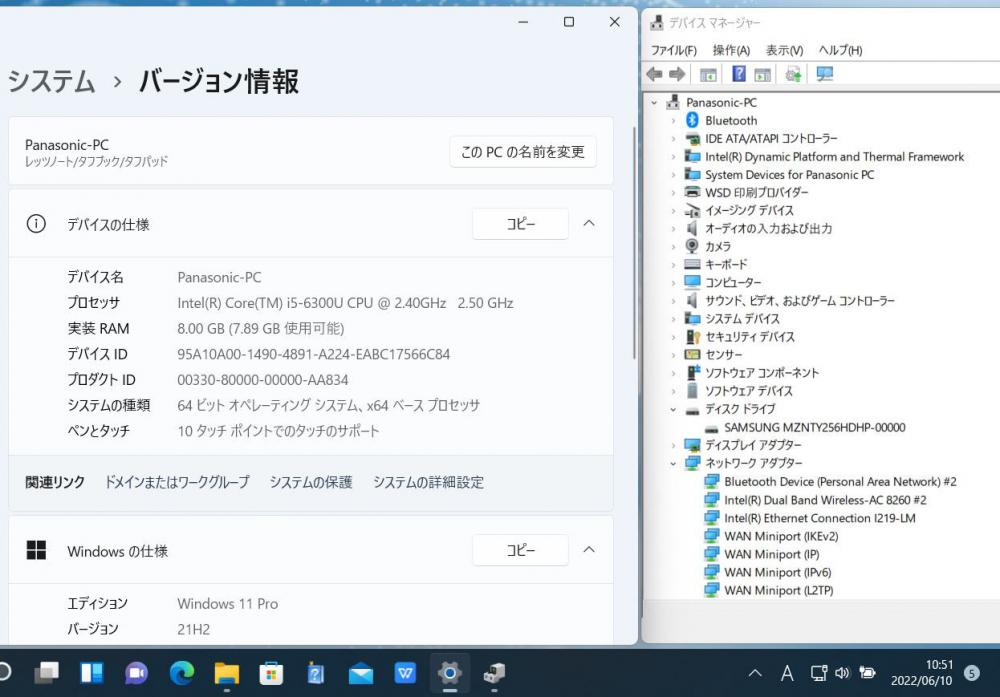Viewport: 1000px width, 697px height.
Task: Click the Settings window vertical scrollbar
Action: pos(633,242)
